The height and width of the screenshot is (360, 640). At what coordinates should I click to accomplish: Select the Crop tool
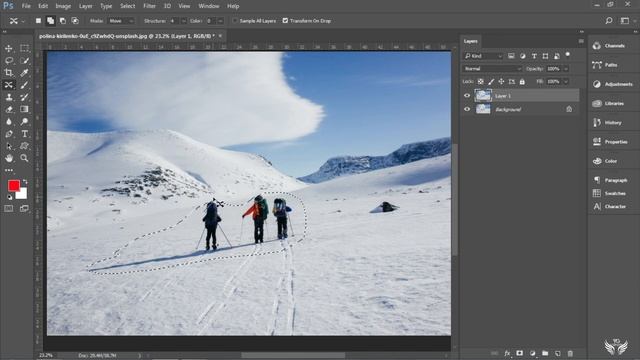click(9, 73)
